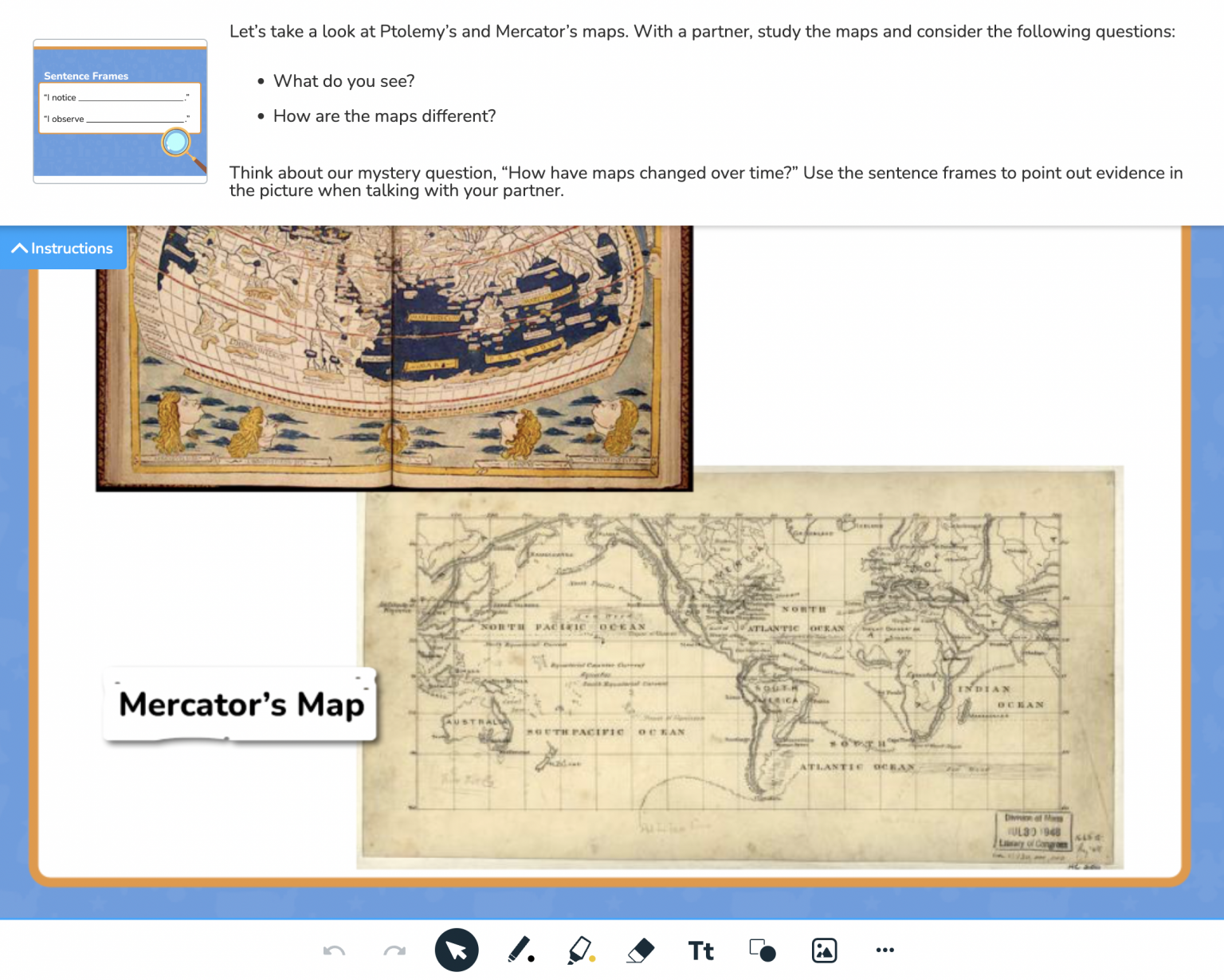Select the shapes tool
The height and width of the screenshot is (980, 1224).
coord(759,950)
